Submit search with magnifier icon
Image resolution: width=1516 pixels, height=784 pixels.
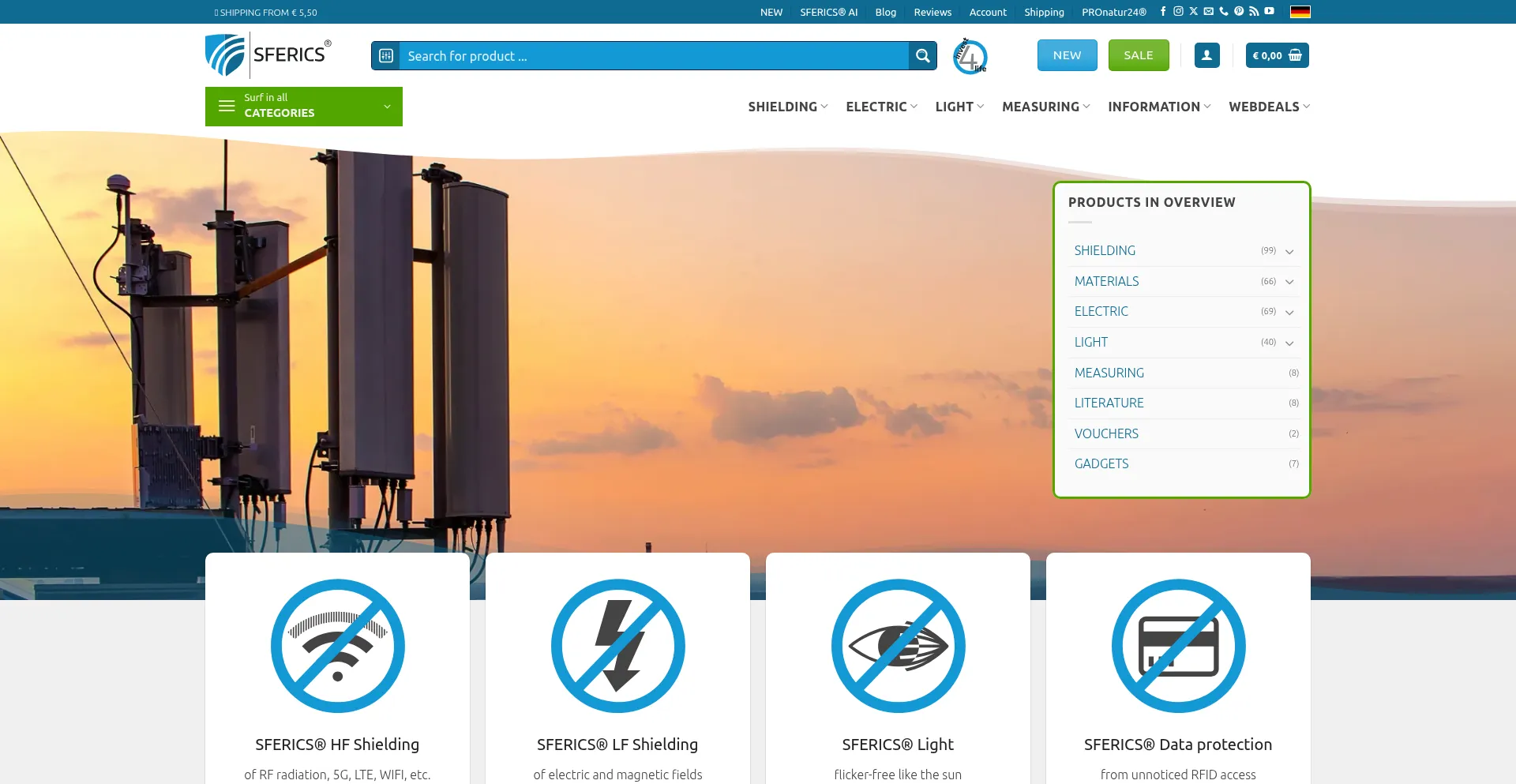922,56
